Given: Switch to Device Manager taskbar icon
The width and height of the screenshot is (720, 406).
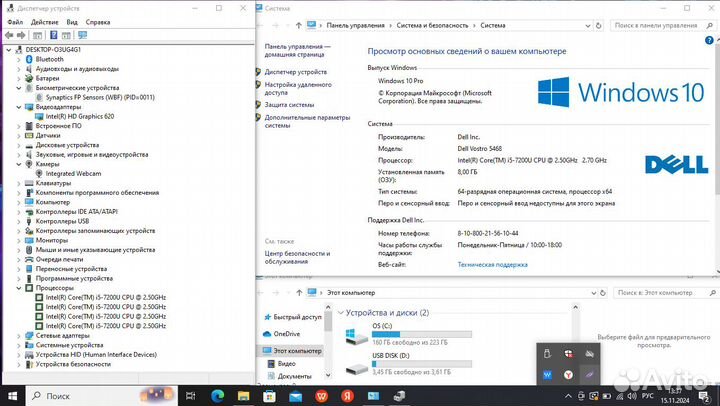Looking at the screenshot, I should [x=399, y=395].
